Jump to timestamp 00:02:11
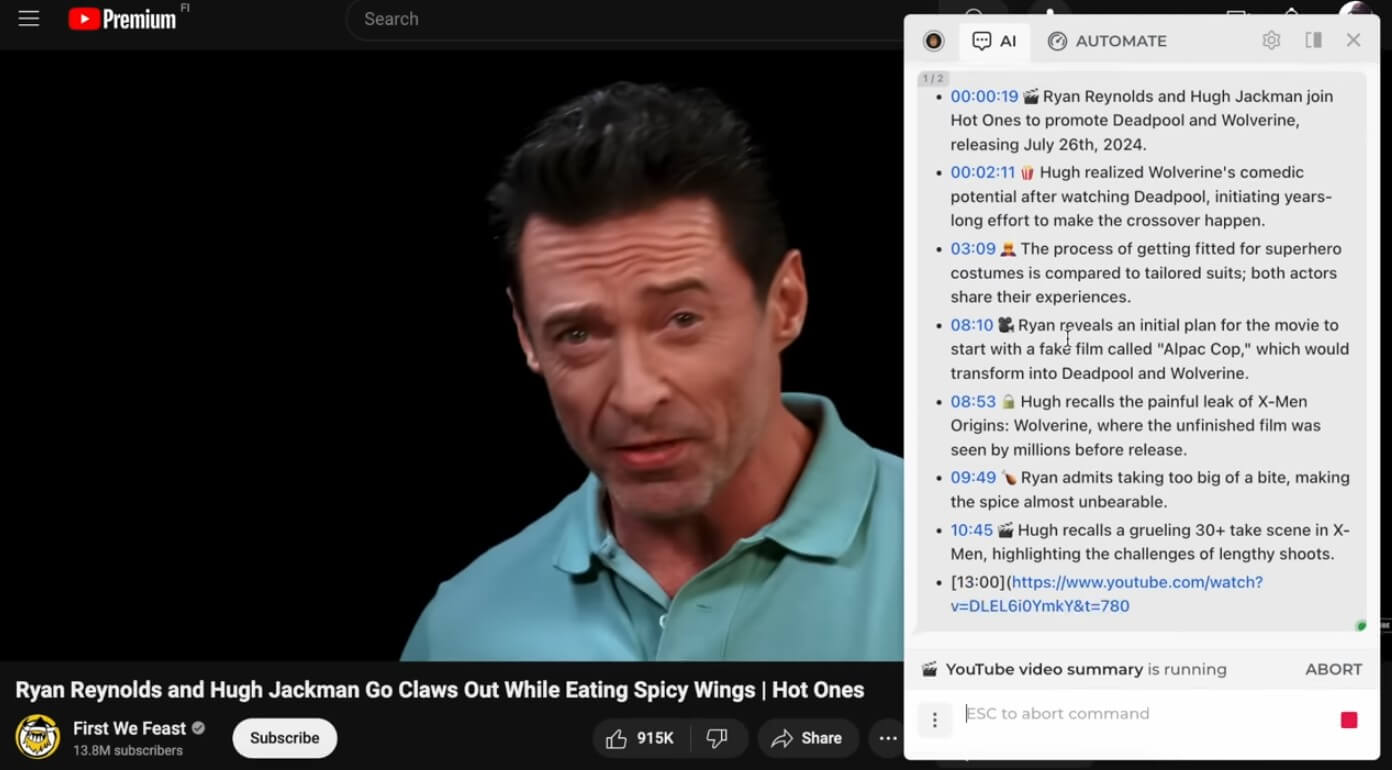The height and width of the screenshot is (770, 1392). point(983,172)
